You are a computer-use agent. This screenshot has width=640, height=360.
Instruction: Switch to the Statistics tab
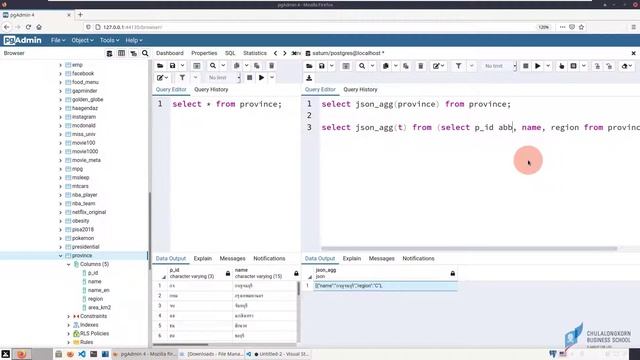pyautogui.click(x=255, y=53)
